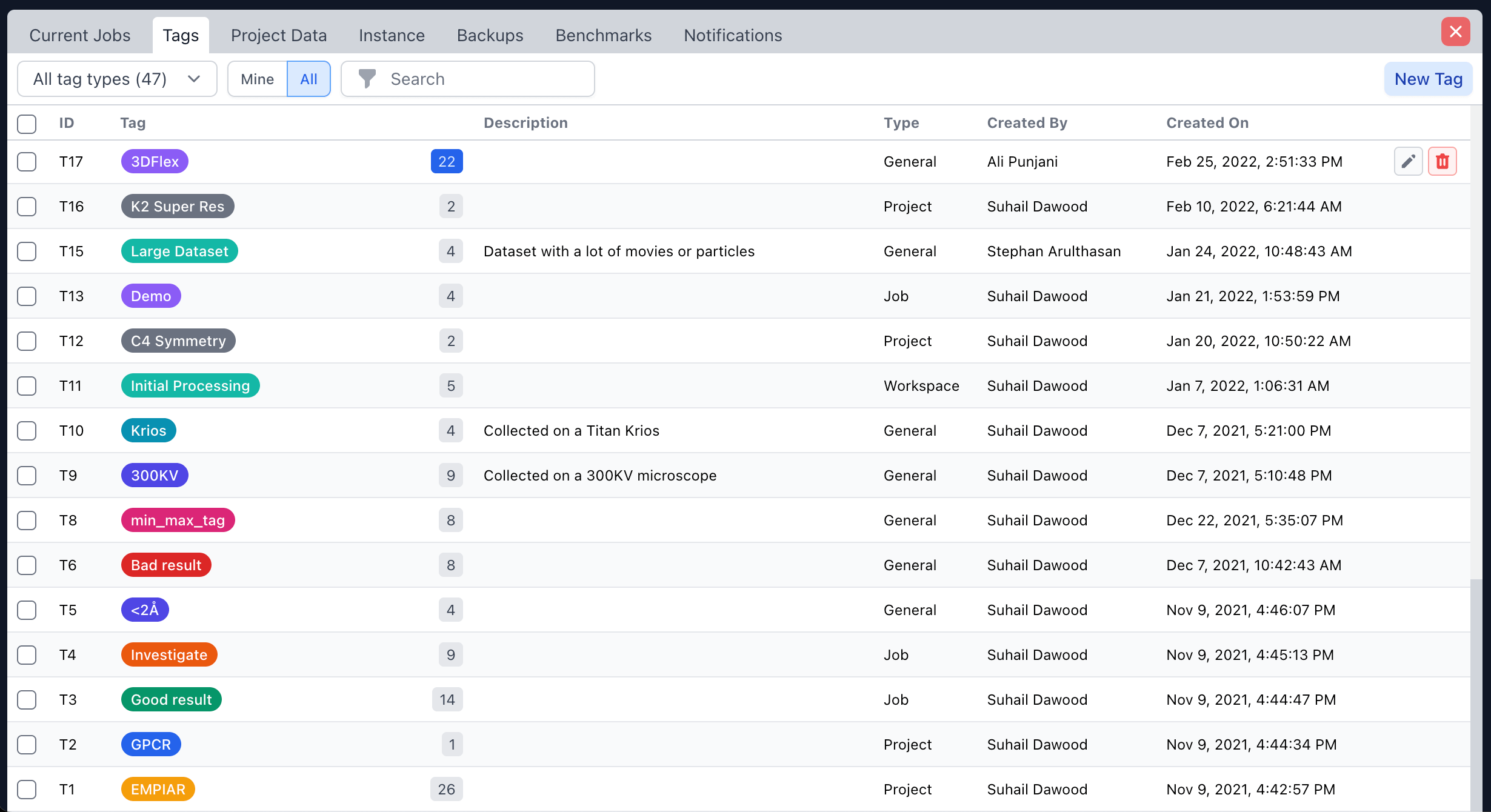Open the edit pencil for the 3DFlex tag

(x=1408, y=161)
